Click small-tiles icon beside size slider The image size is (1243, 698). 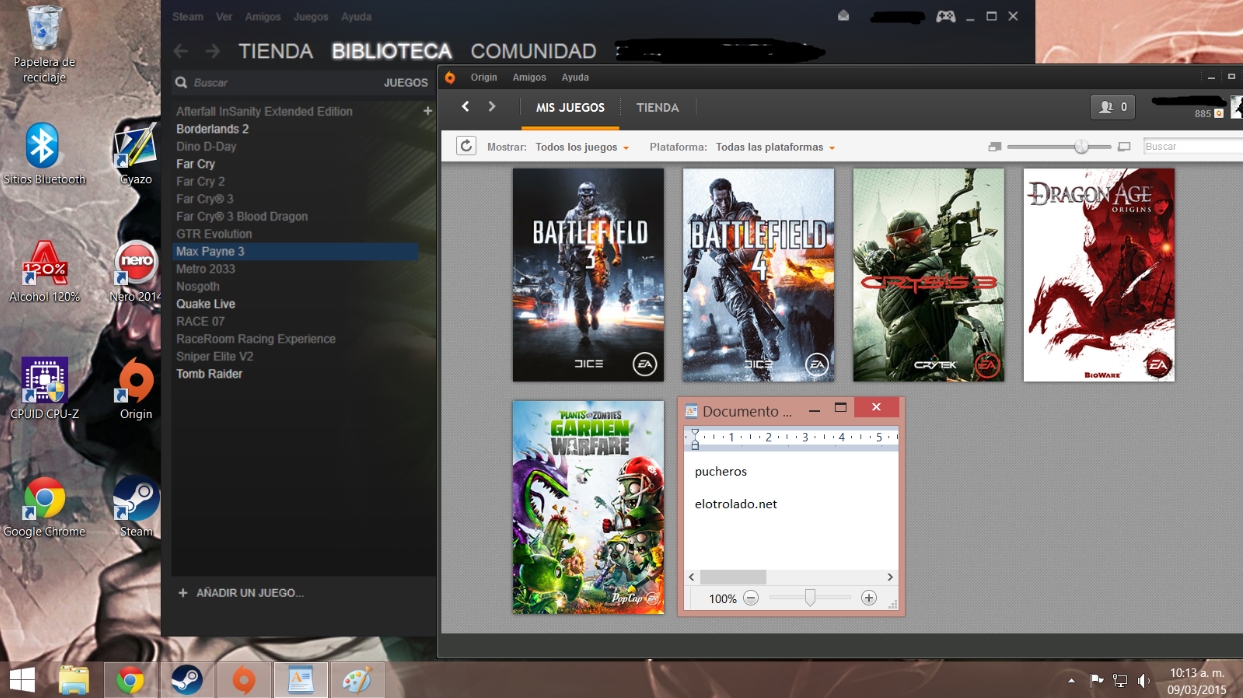(994, 147)
